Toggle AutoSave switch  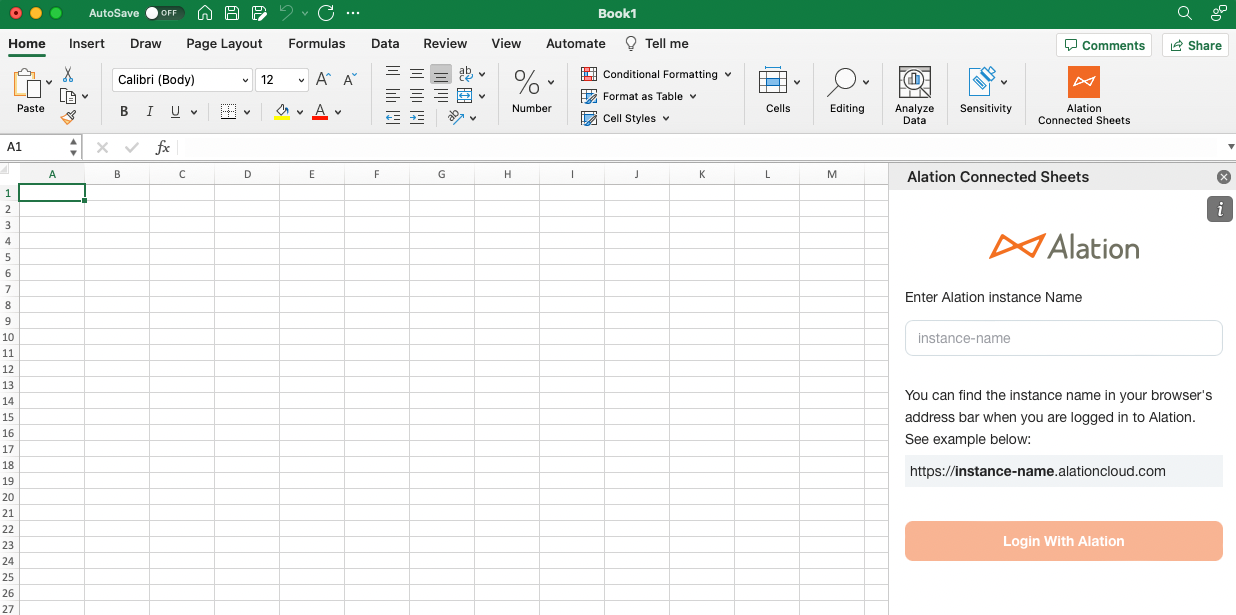164,13
